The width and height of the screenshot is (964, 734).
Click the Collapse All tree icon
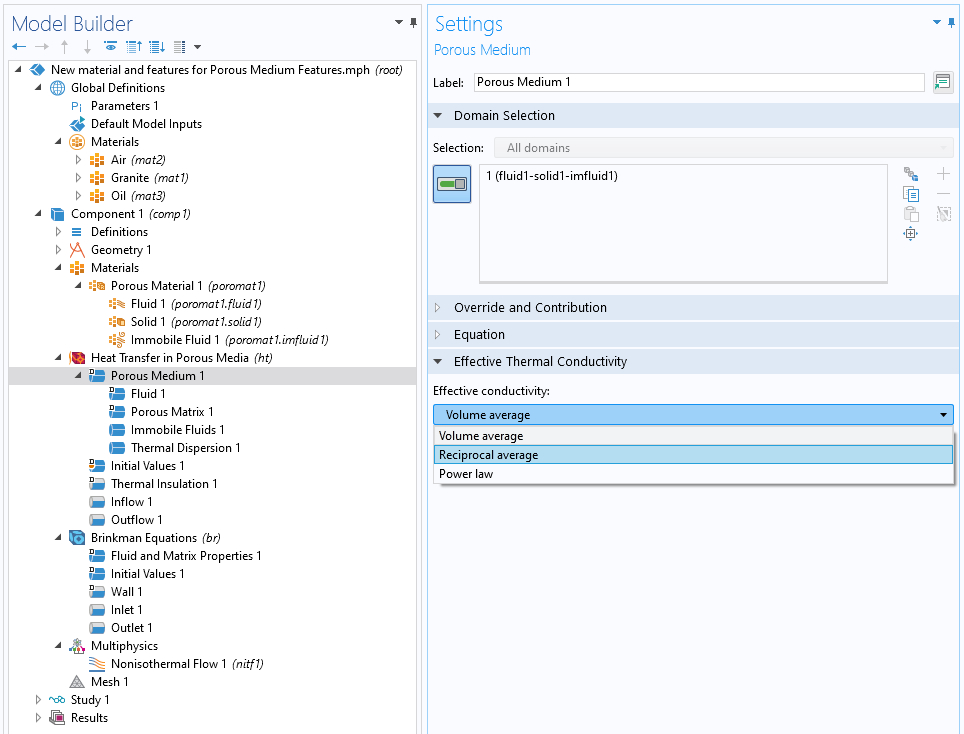click(x=134, y=47)
